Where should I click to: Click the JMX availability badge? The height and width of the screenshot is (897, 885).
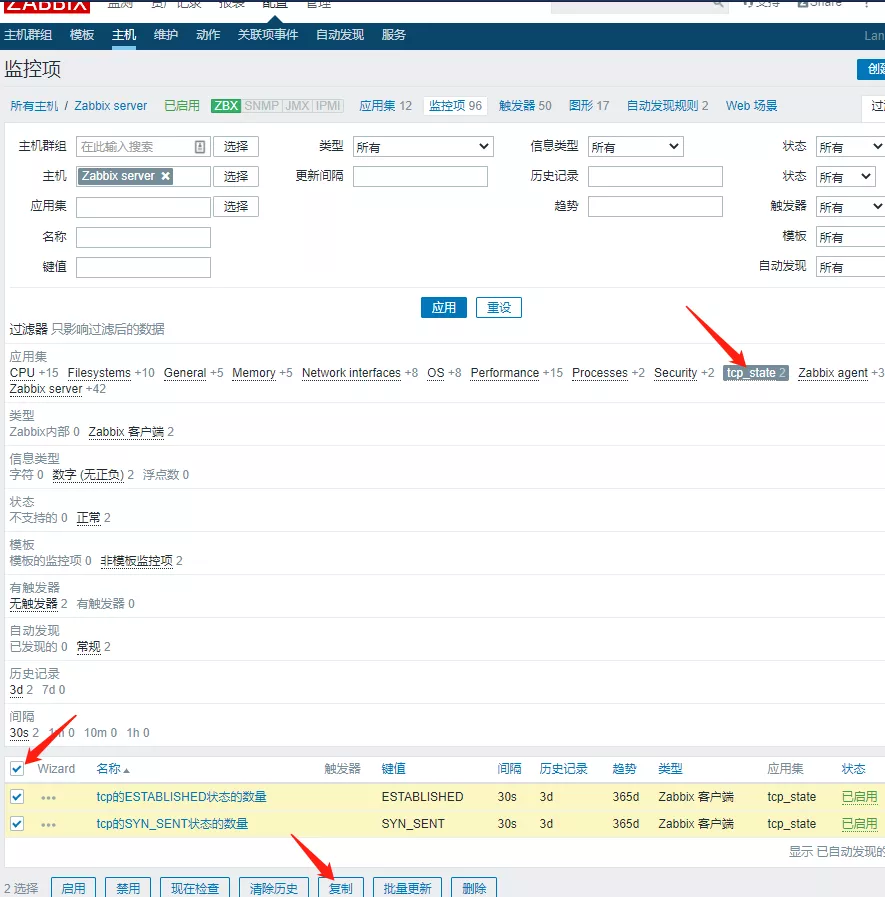pyautogui.click(x=297, y=106)
